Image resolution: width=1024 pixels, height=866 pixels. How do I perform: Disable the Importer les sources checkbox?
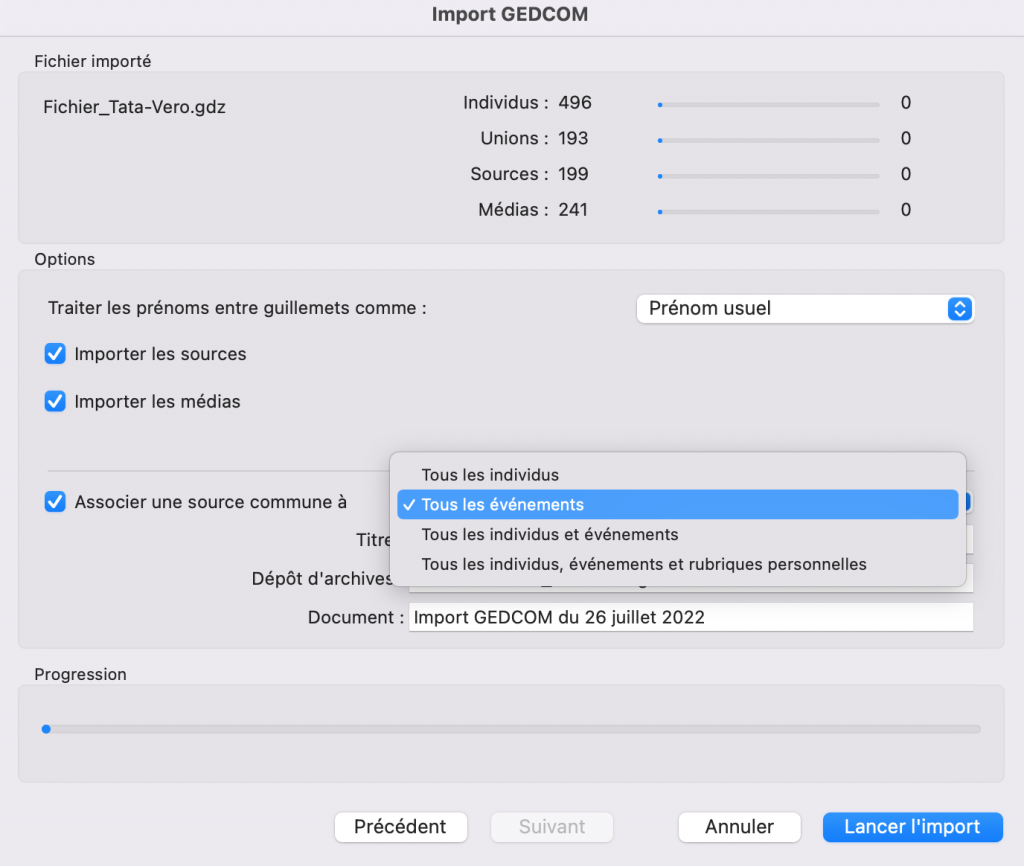55,354
